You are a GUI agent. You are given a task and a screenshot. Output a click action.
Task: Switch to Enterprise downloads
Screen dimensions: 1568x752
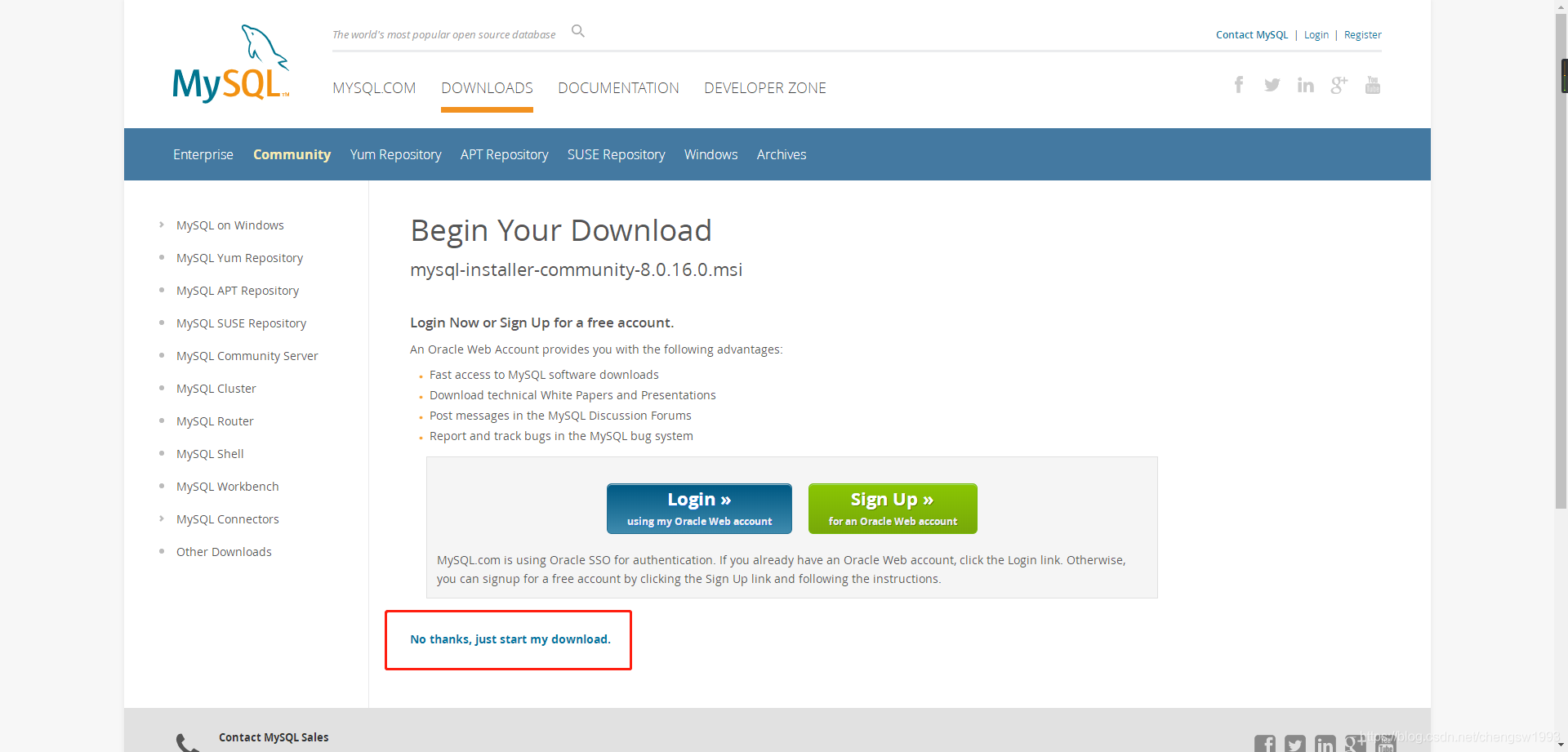(x=203, y=154)
